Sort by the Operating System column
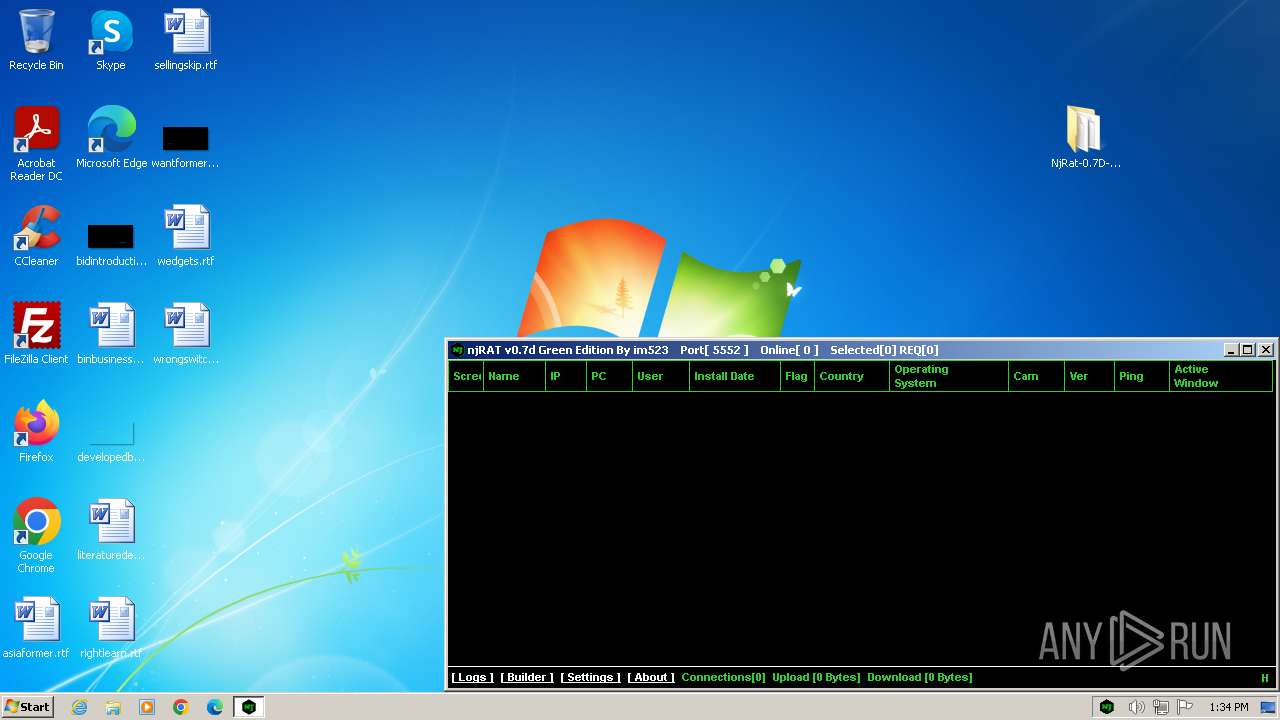This screenshot has width=1280, height=720. click(x=949, y=376)
